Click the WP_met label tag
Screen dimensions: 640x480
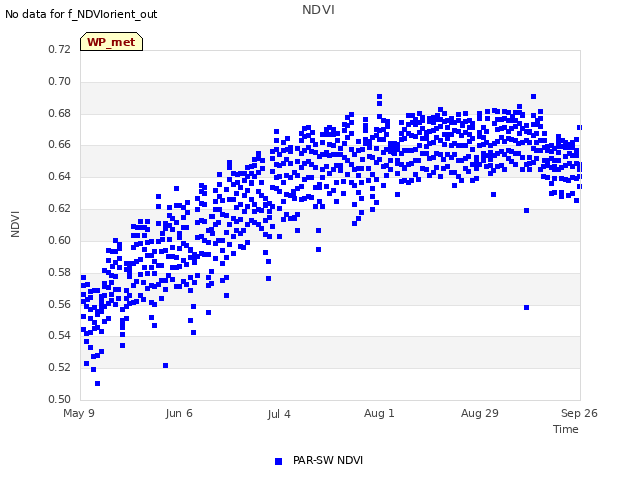click(x=111, y=42)
